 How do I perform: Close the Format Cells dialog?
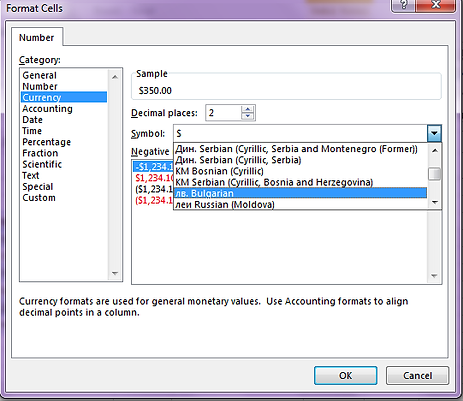[x=436, y=6]
